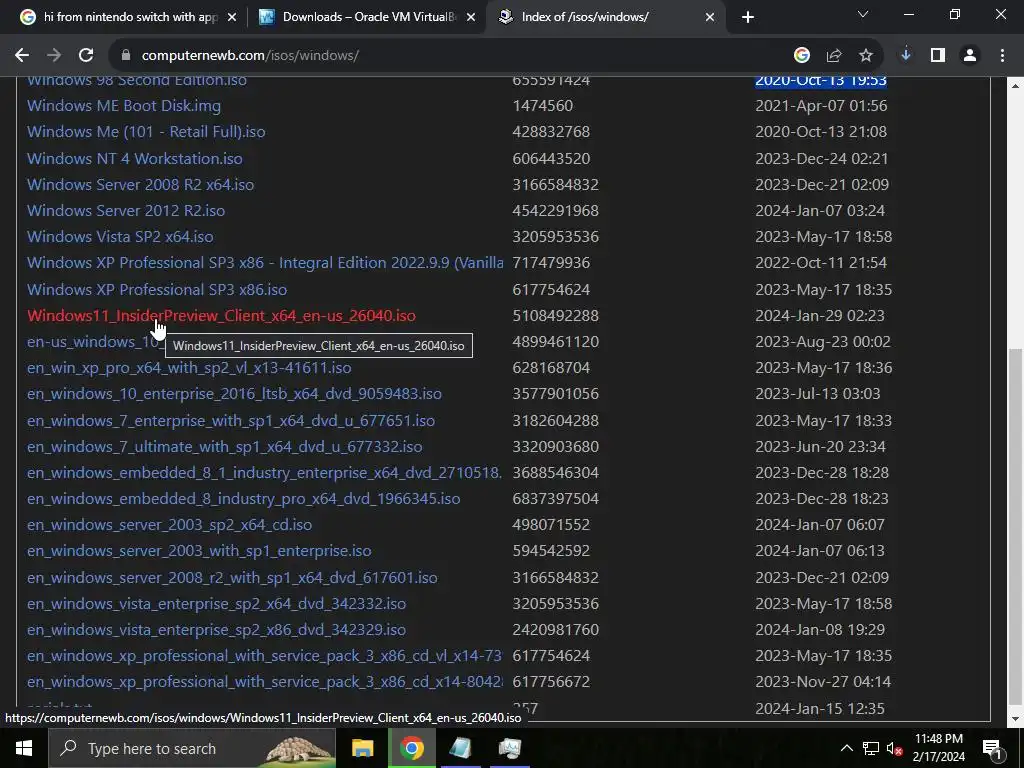
Task: Toggle Chrome side panel icon
Action: 938,56
